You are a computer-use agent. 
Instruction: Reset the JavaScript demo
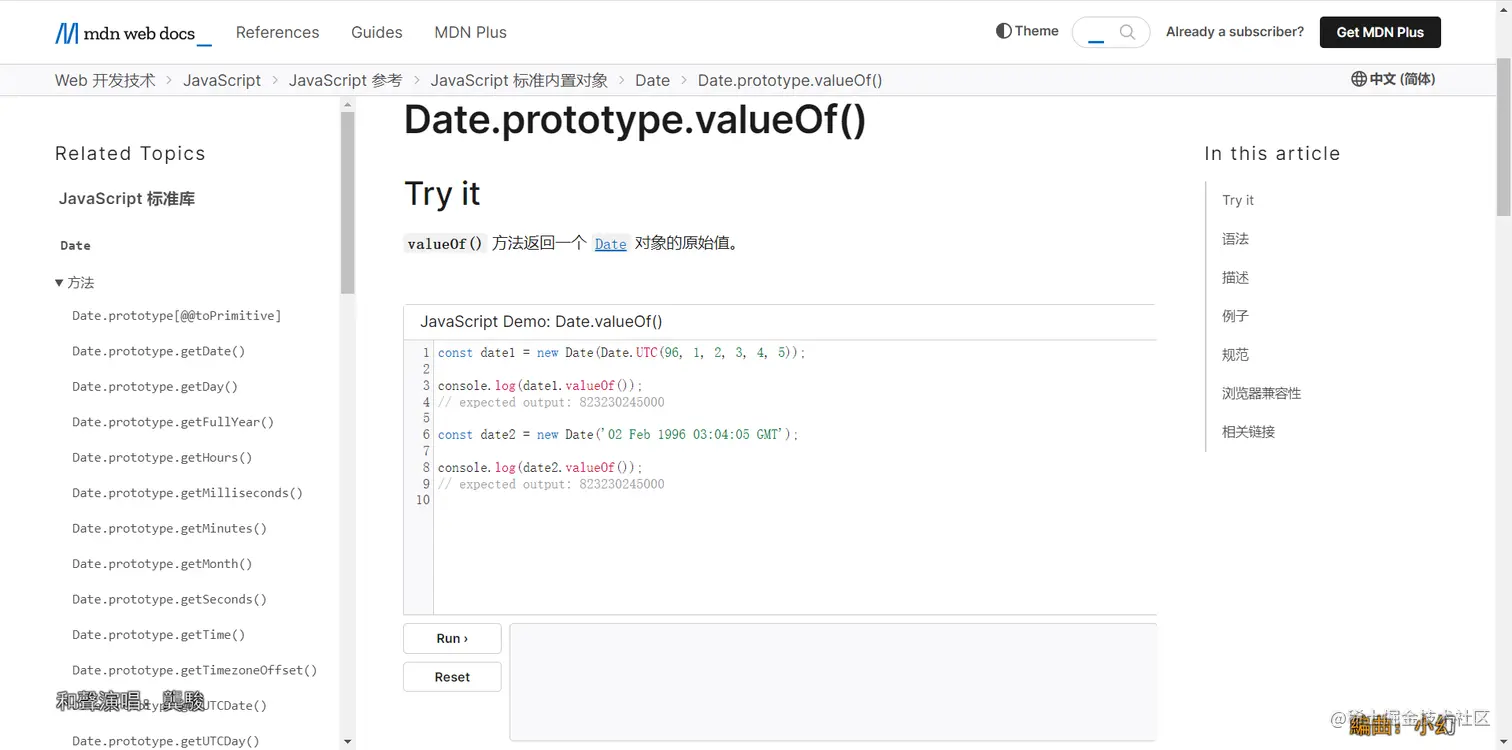click(452, 677)
